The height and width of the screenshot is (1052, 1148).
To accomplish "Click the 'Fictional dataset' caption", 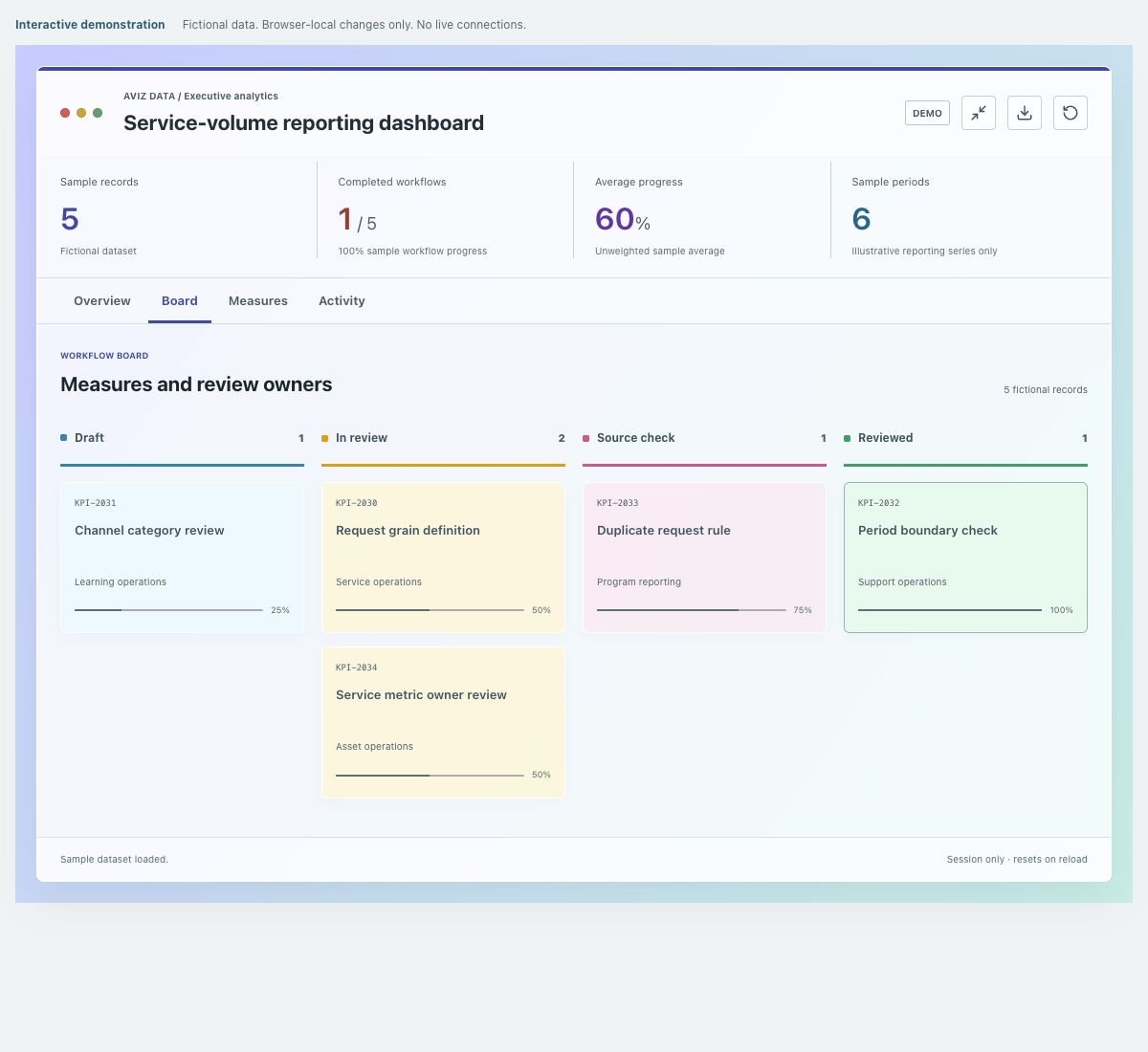I will (99, 251).
